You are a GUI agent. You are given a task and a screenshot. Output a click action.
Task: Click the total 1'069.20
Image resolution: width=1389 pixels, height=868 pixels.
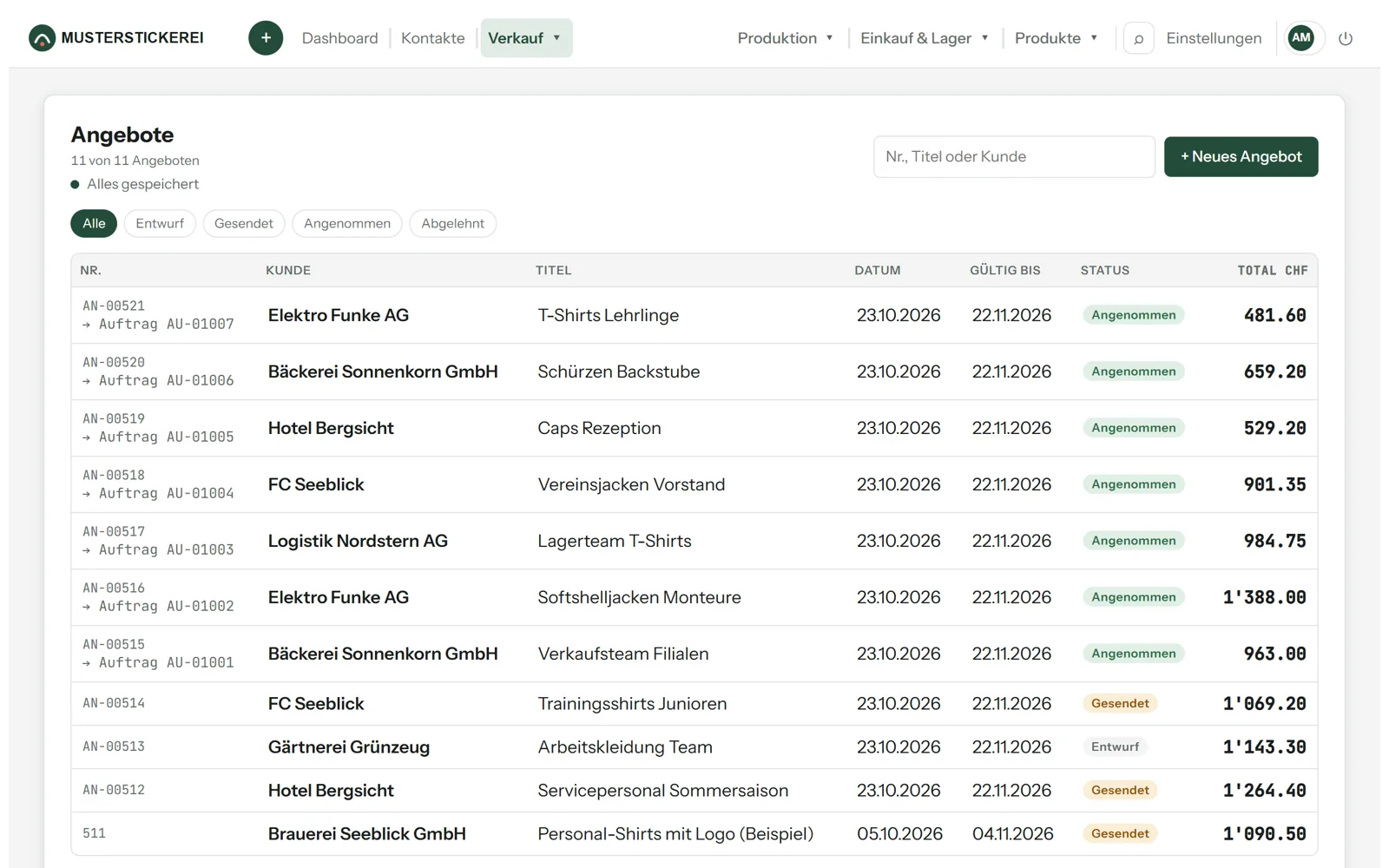(x=1264, y=704)
